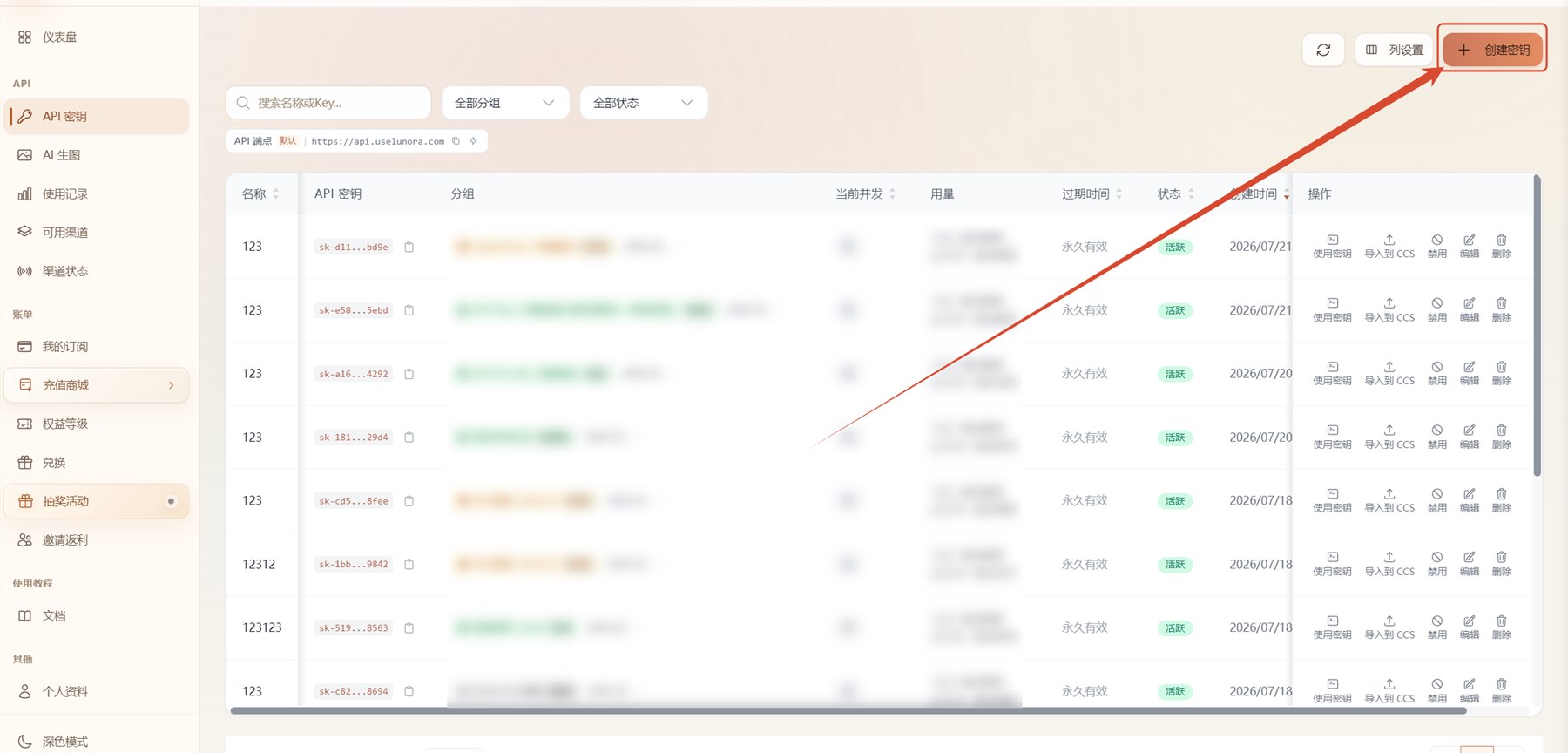Copy the sk-519...8563 key

tap(409, 628)
